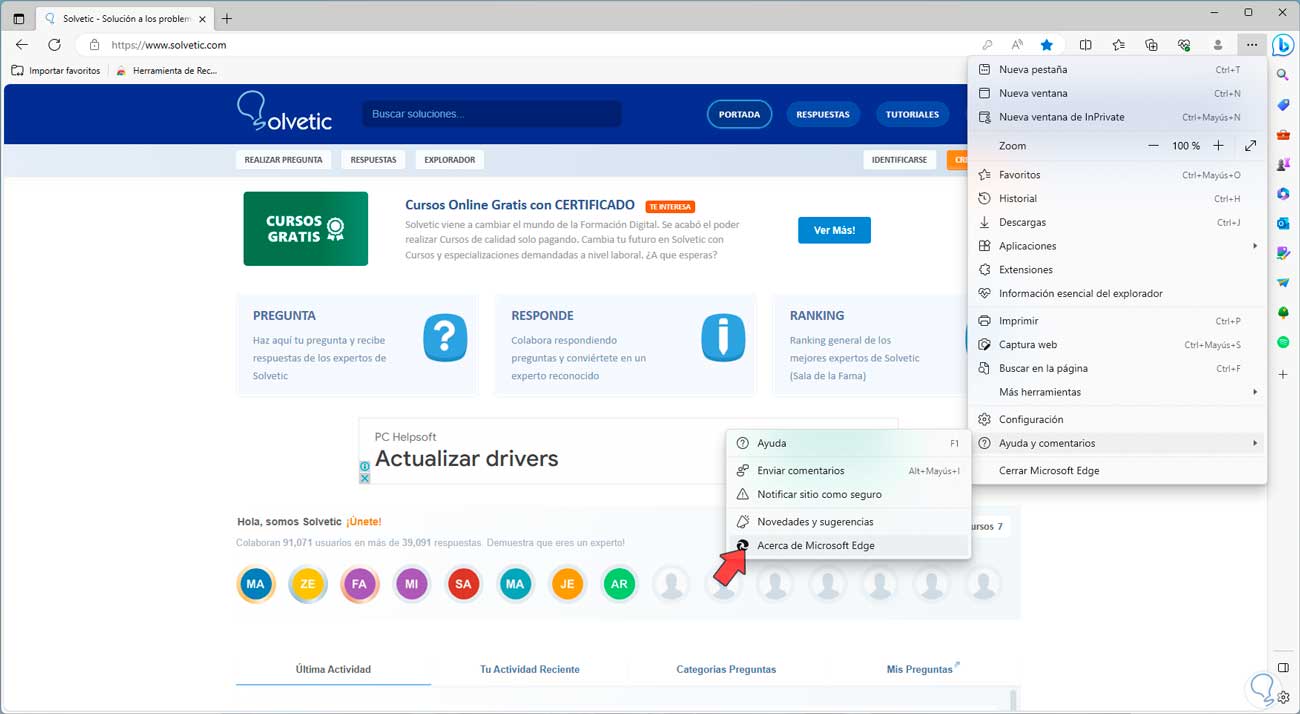The width and height of the screenshot is (1300, 714).
Task: Increase zoom with the plus button
Action: click(x=1218, y=146)
